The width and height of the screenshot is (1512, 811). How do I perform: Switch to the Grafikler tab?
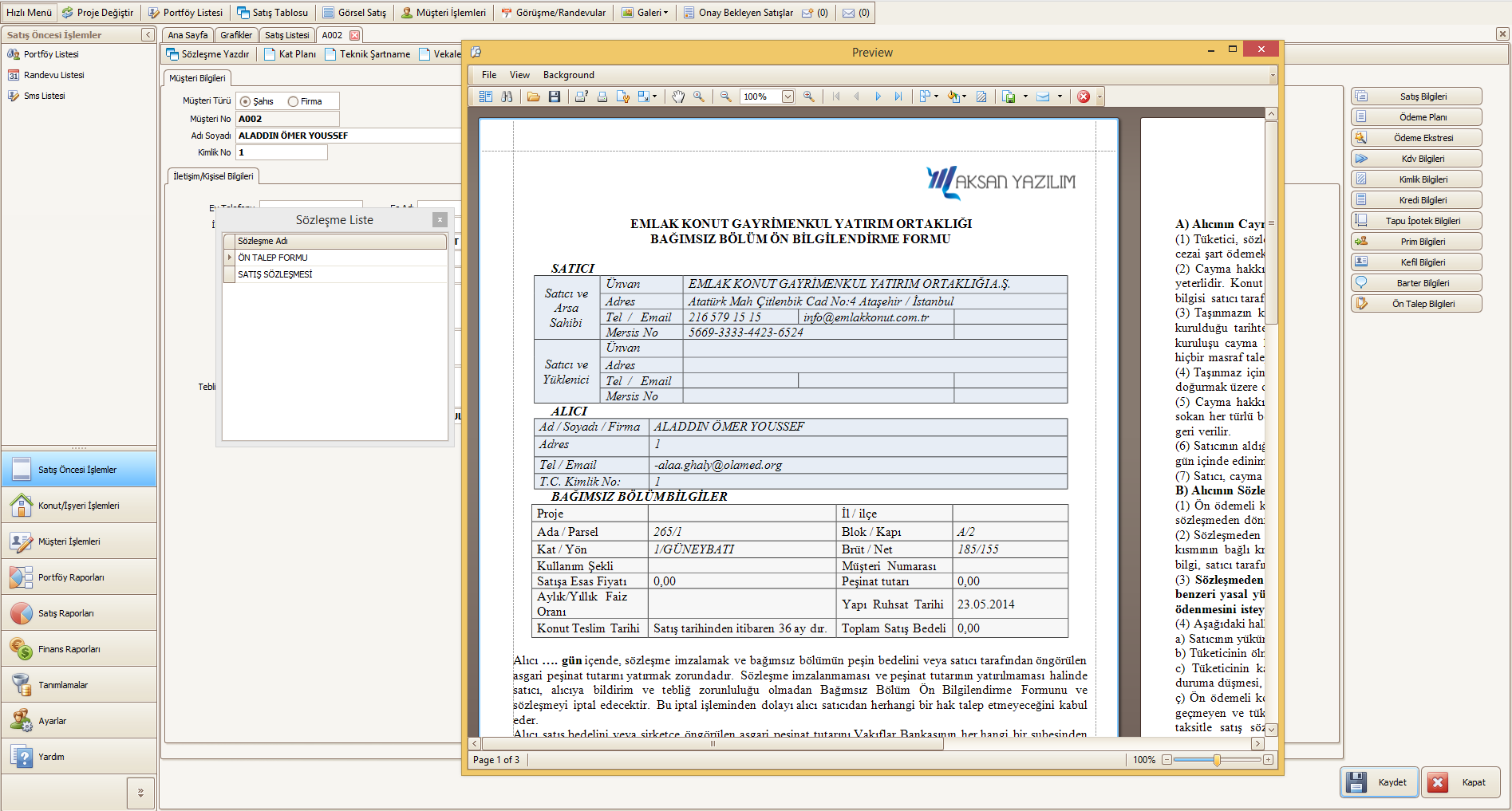(236, 35)
